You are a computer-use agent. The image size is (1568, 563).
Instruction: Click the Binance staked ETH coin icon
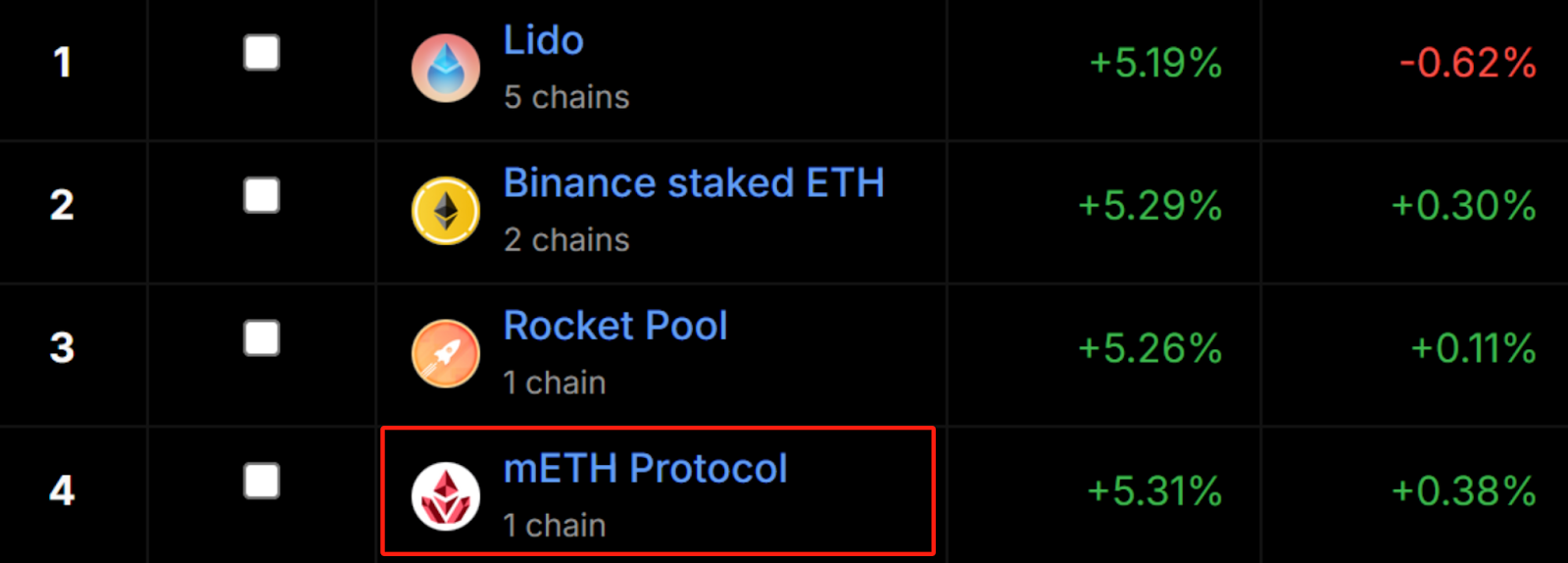click(446, 211)
